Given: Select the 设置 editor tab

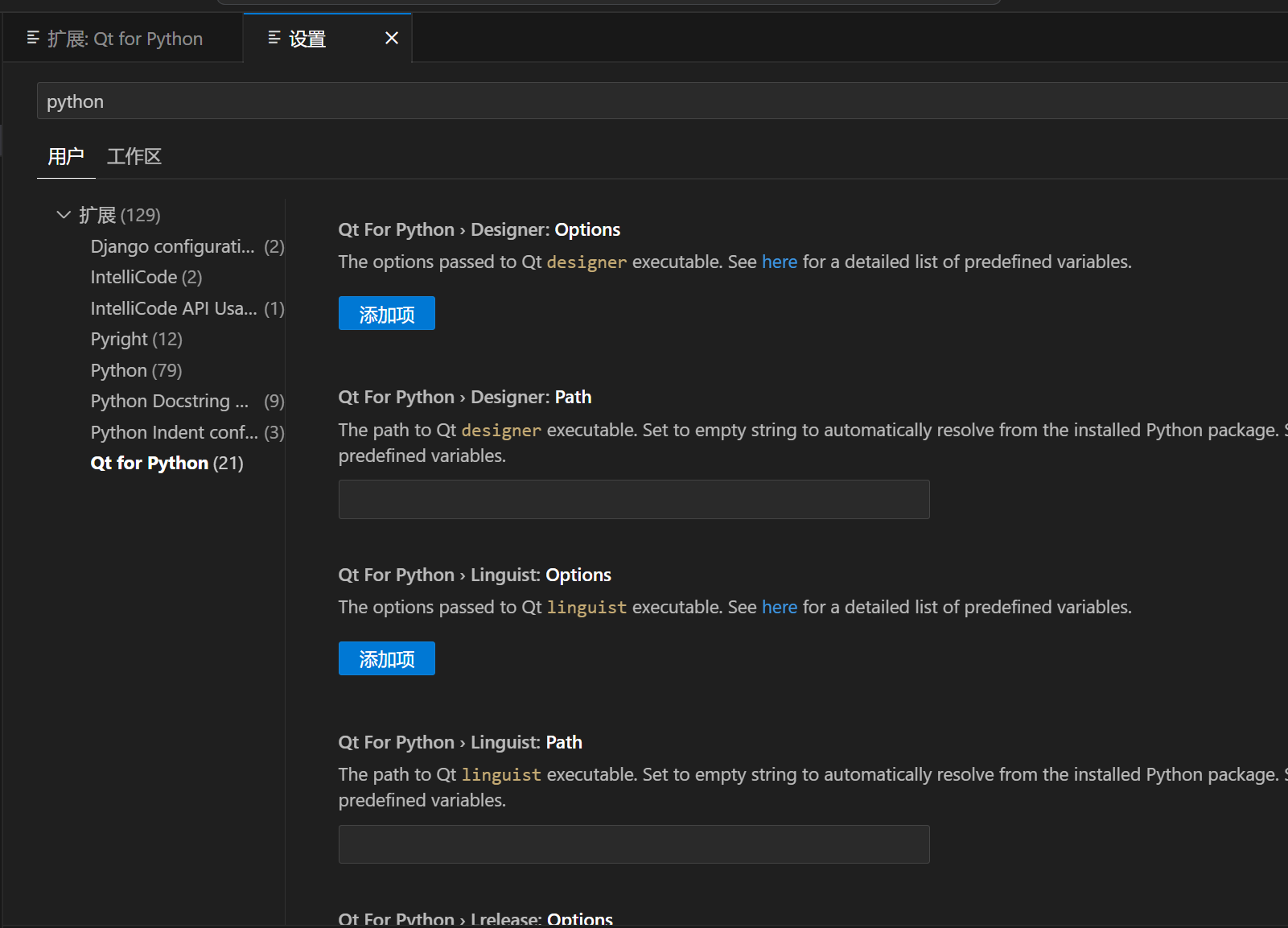Looking at the screenshot, I should click(327, 39).
